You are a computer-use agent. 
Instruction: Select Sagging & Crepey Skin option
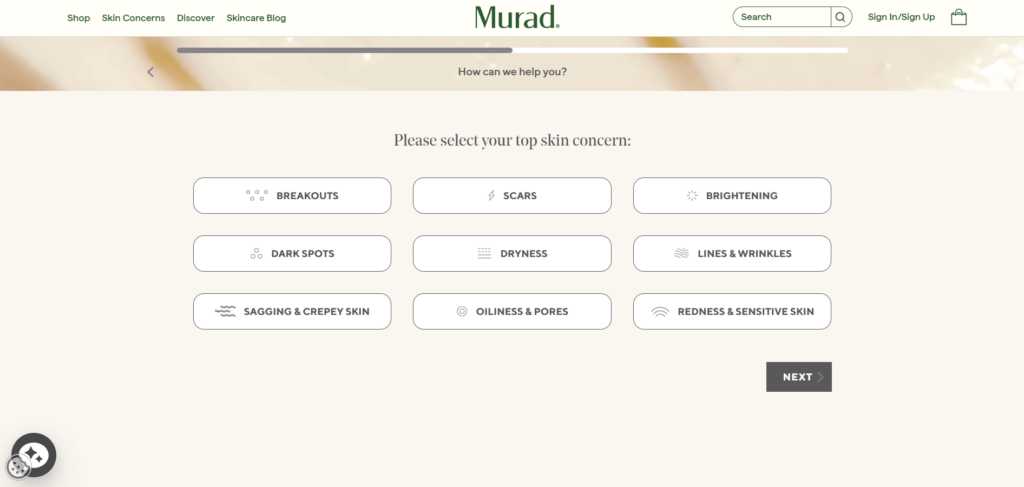292,311
